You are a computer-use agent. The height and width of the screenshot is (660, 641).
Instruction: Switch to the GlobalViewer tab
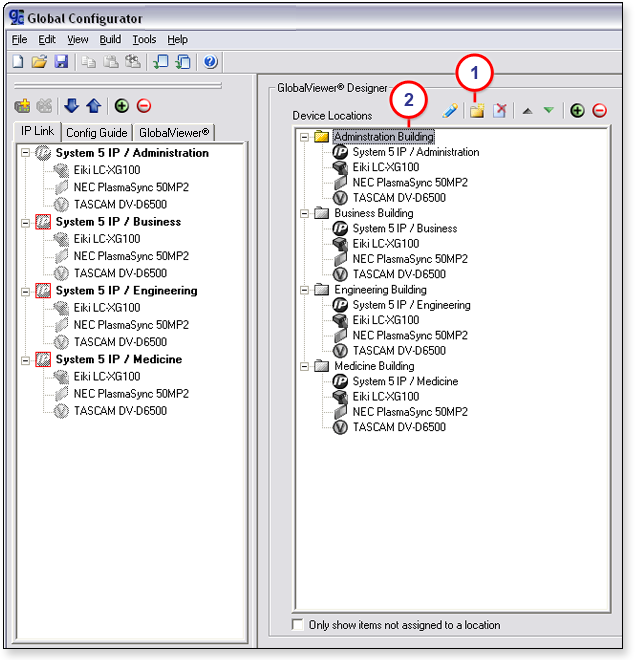(x=174, y=133)
